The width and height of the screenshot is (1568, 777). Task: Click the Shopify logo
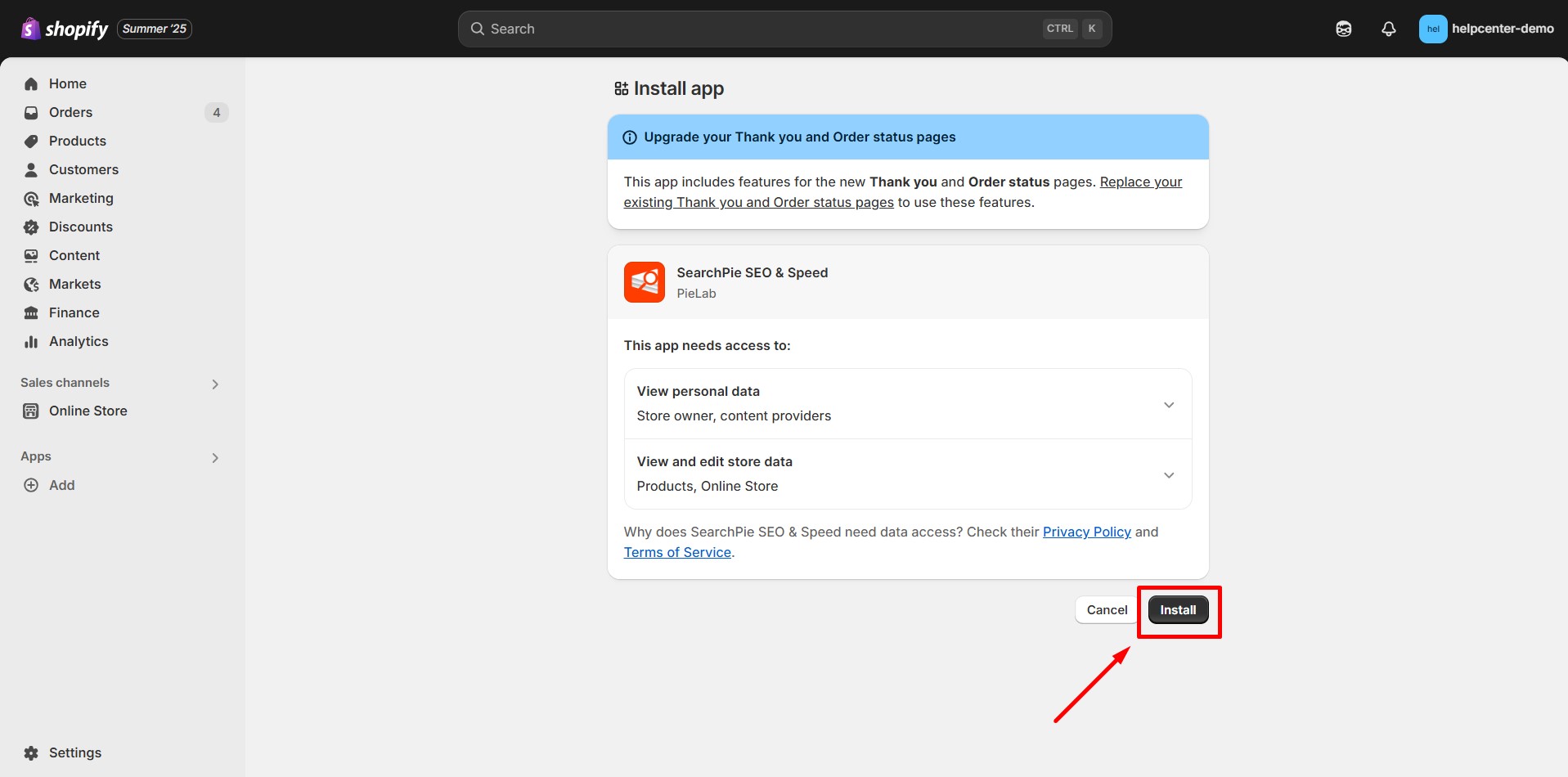pos(31,28)
